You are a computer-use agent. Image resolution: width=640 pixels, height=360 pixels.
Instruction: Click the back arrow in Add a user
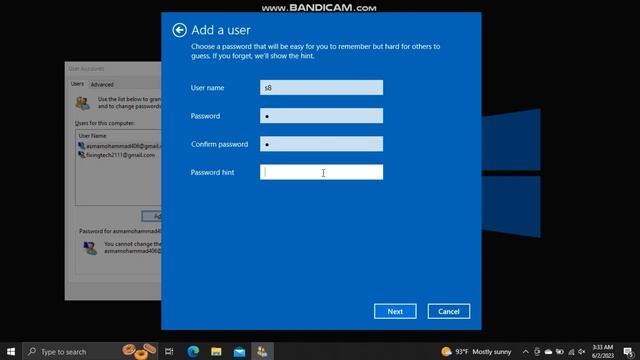pyautogui.click(x=180, y=30)
